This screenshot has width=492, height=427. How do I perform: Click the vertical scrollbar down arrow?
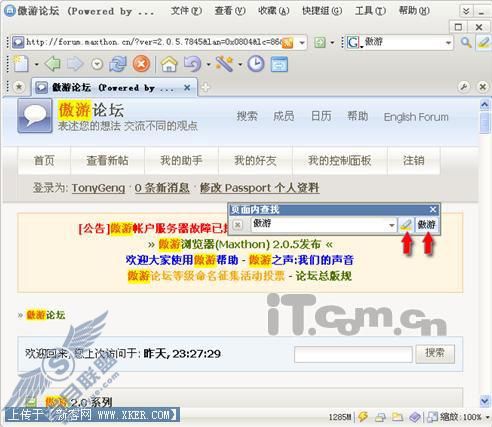point(484,400)
